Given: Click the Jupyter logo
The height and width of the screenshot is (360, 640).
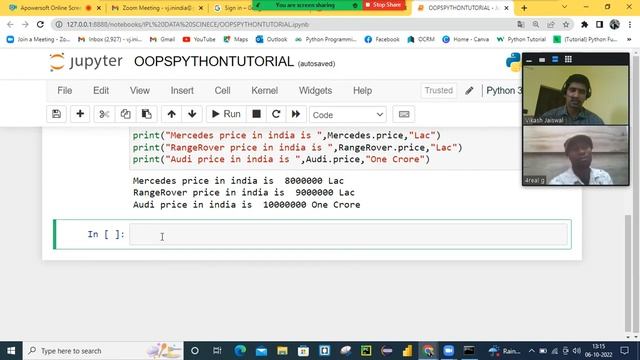Looking at the screenshot, I should pos(86,62).
